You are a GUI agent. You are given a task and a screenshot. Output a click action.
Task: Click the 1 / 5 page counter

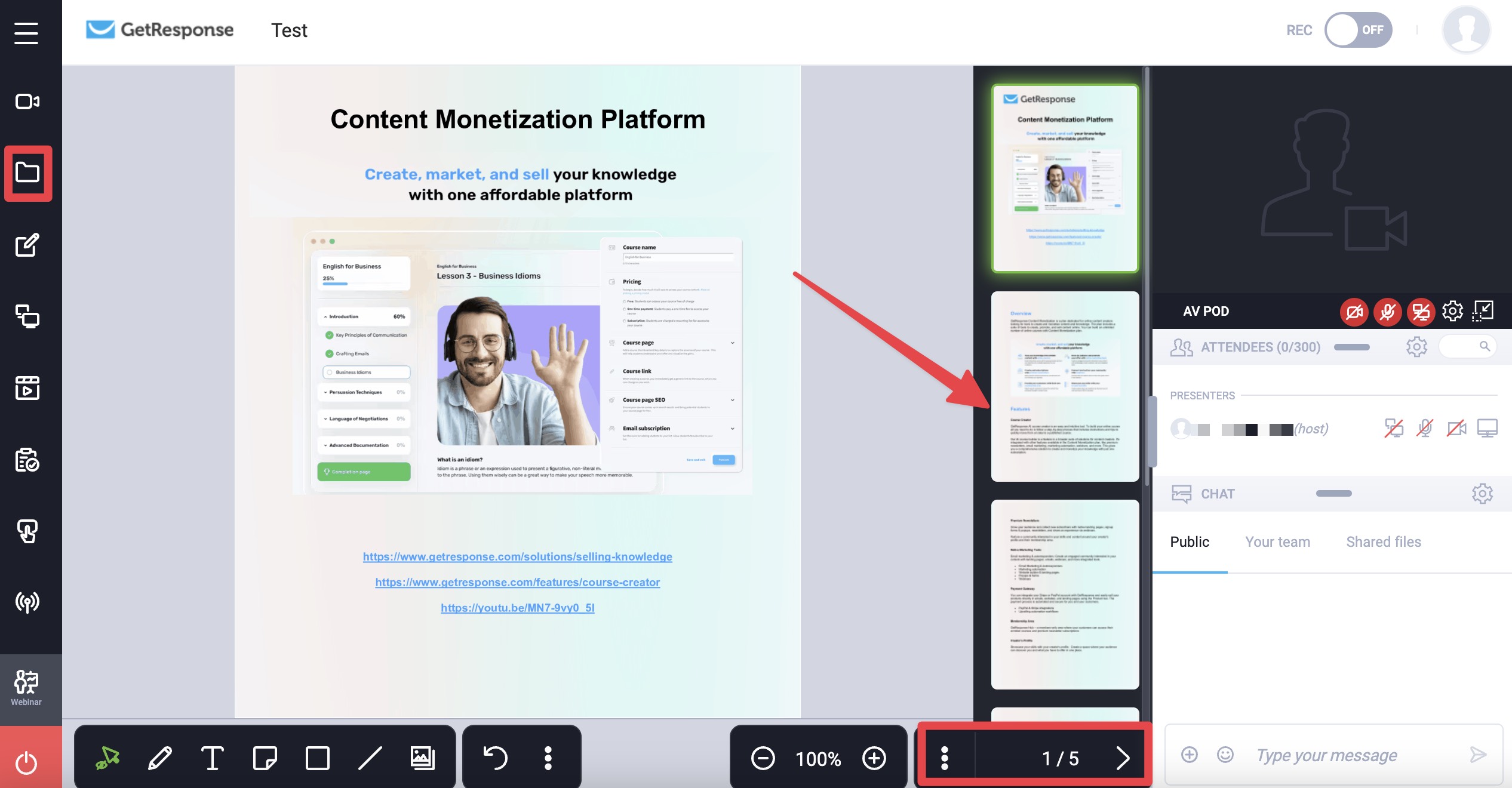[1061, 758]
